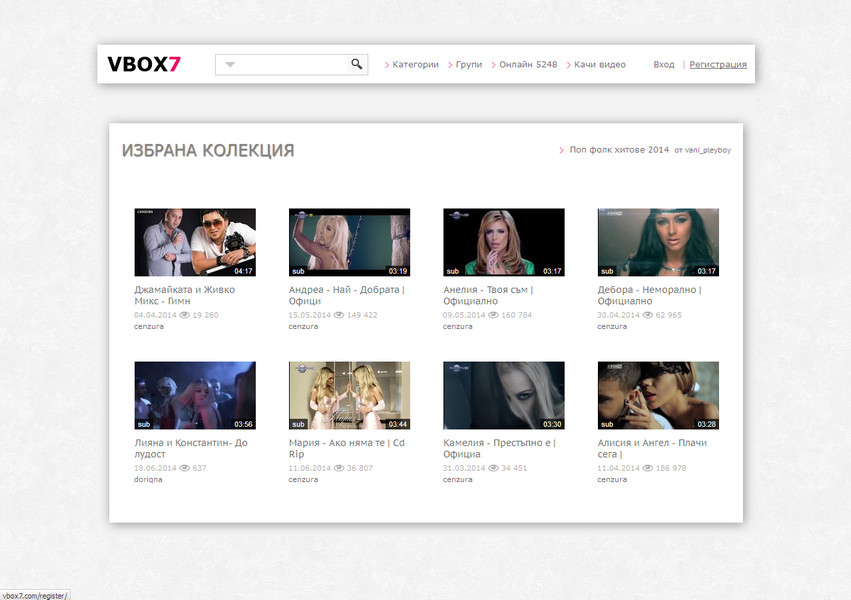The height and width of the screenshot is (600, 851).
Task: Click cenzura under Анелия - Твоя съм
Action: (x=456, y=325)
